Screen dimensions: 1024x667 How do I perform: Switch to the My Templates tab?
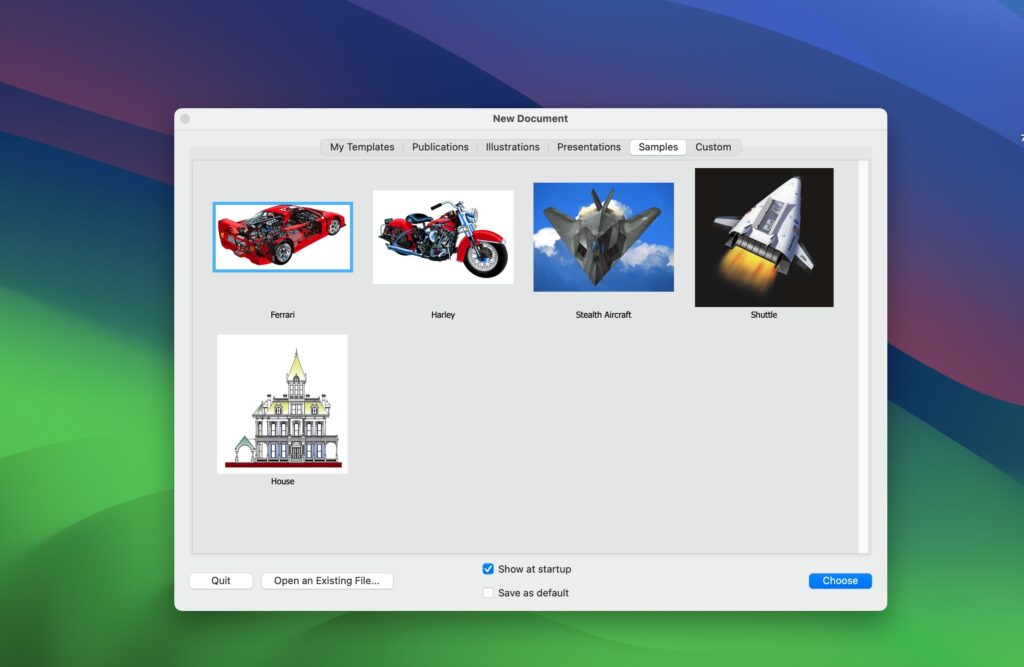coord(360,147)
